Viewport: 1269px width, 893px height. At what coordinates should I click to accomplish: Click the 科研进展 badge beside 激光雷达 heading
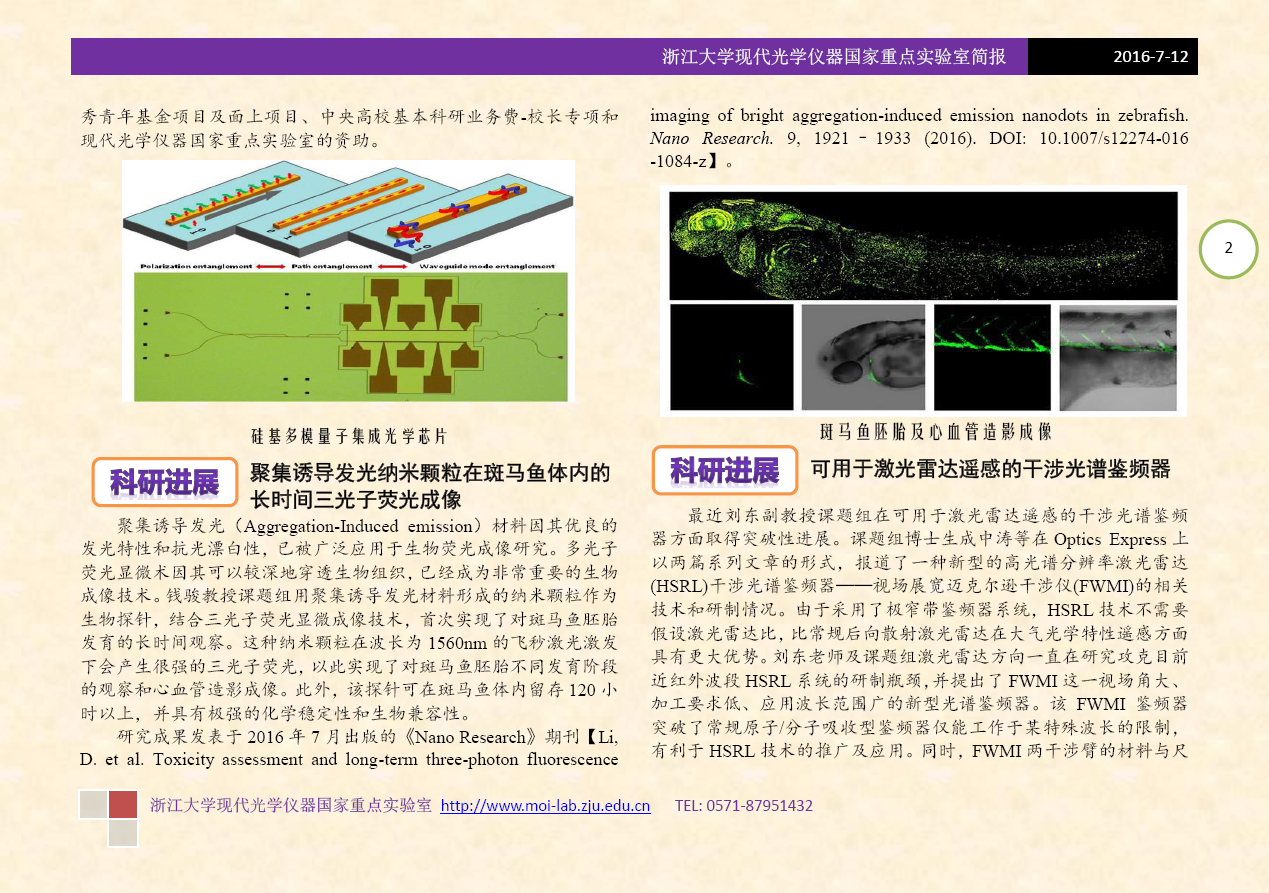pyautogui.click(x=725, y=470)
